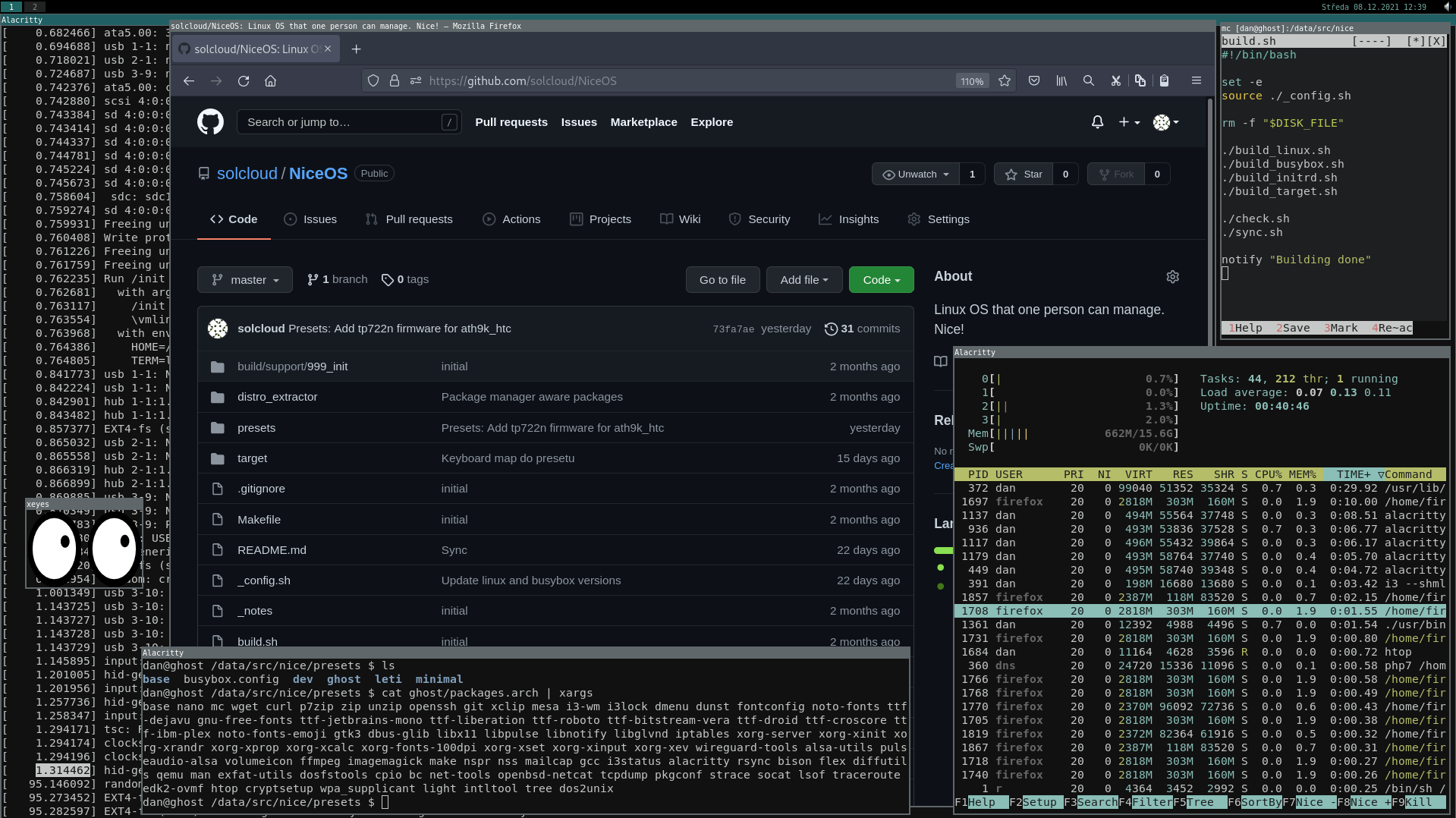Toggle tracking protection shield in the address bar
The image size is (1456, 818).
(373, 80)
